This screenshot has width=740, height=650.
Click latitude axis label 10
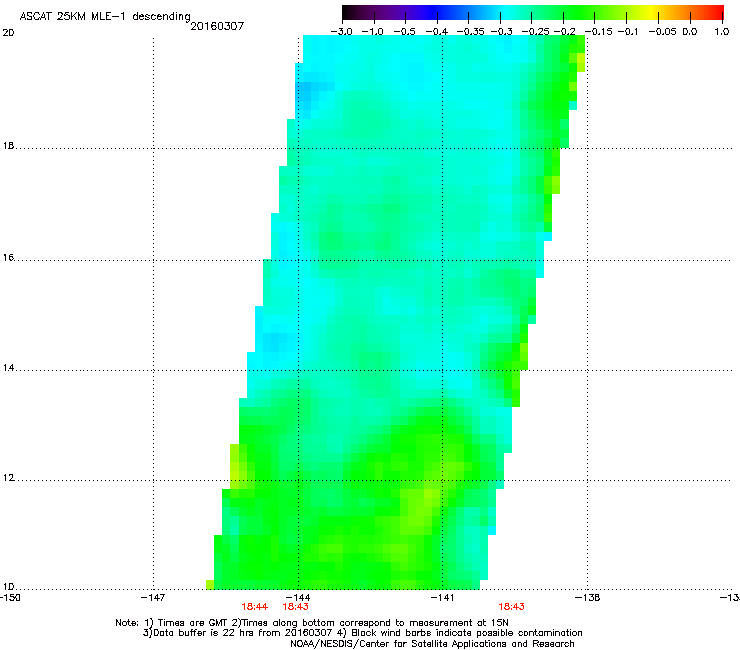click(8, 587)
